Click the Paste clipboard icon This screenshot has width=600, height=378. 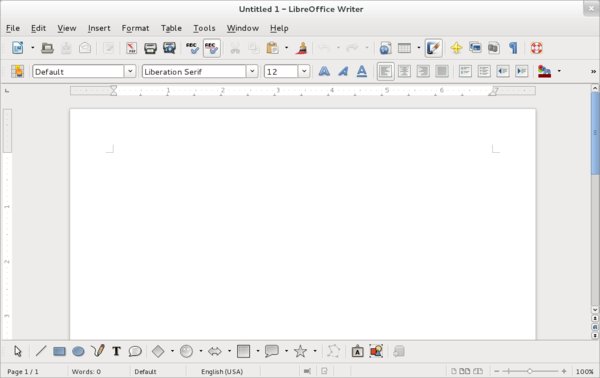[272, 48]
